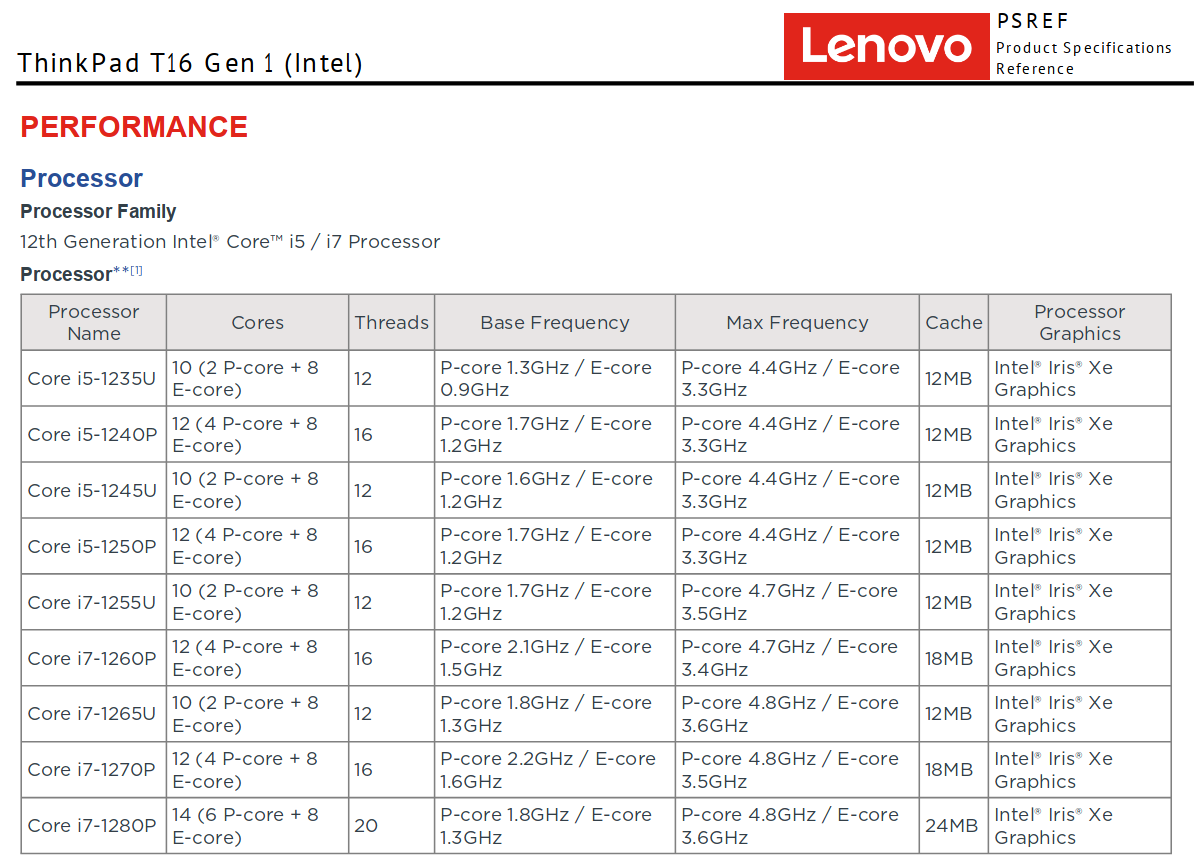
Task: Click 12MB cache in i5-1245U row
Action: 954,491
